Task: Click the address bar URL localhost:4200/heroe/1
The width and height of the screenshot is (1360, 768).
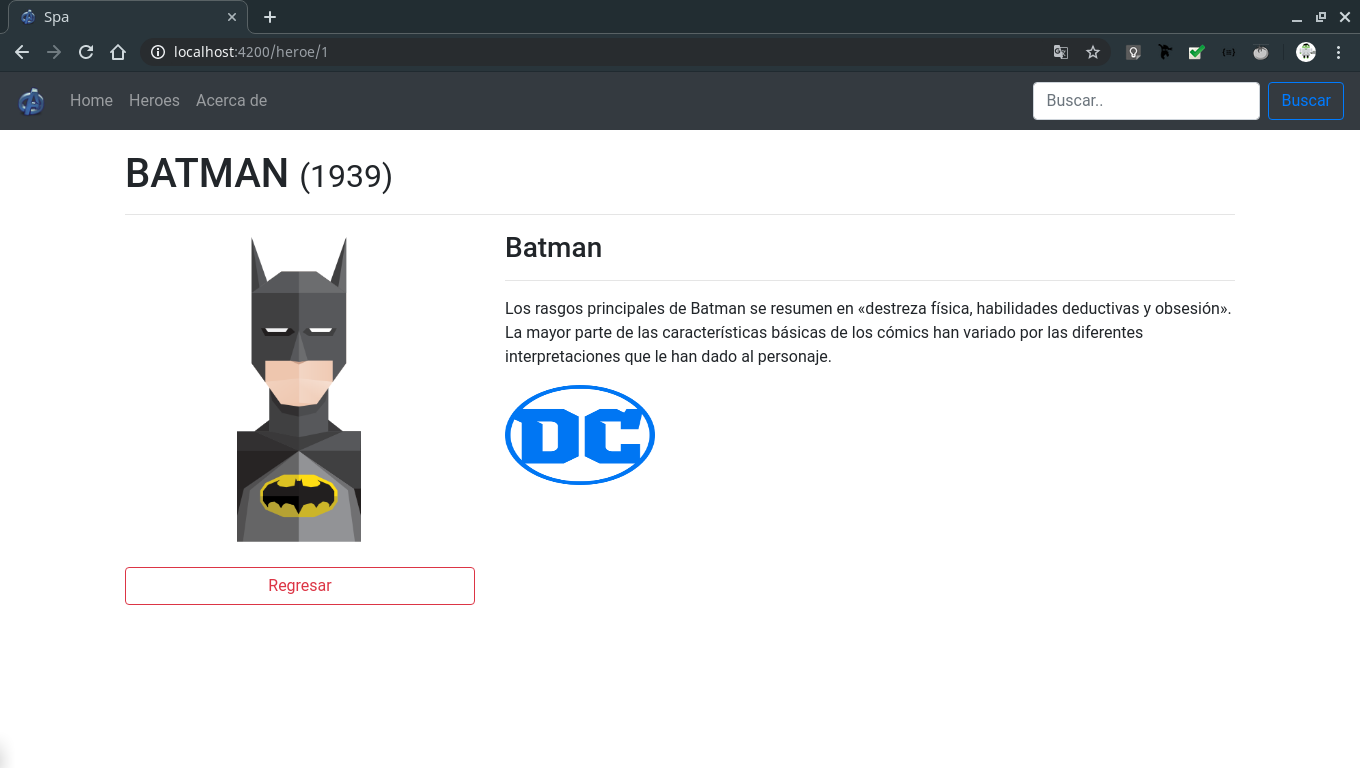Action: (x=251, y=52)
